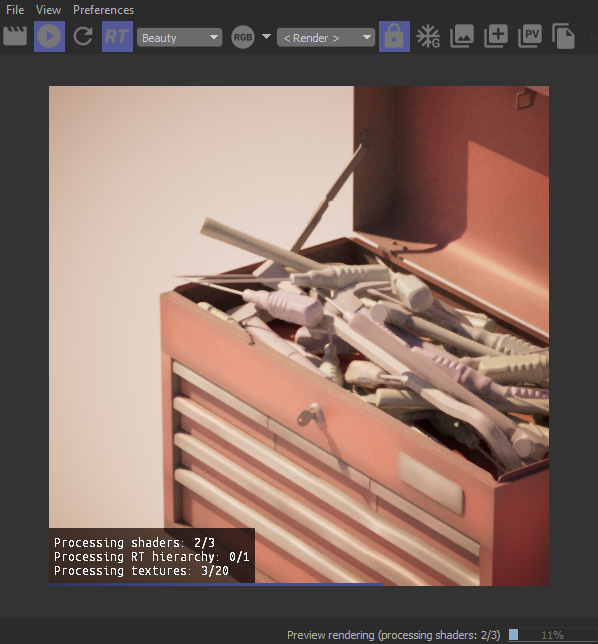Open the < Render > dropdown
The image size is (598, 644).
326,38
